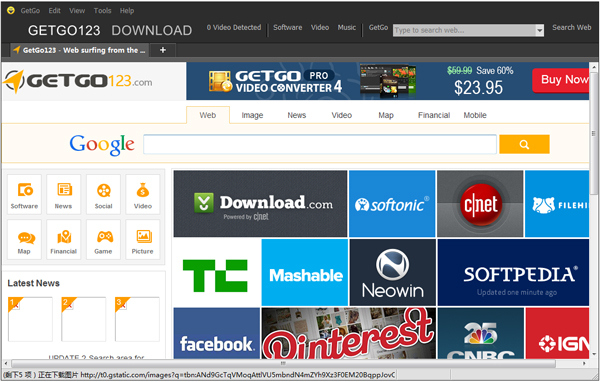Screen dimensions: 600x382
Task: Open the Softonic tile
Action: click(392, 204)
